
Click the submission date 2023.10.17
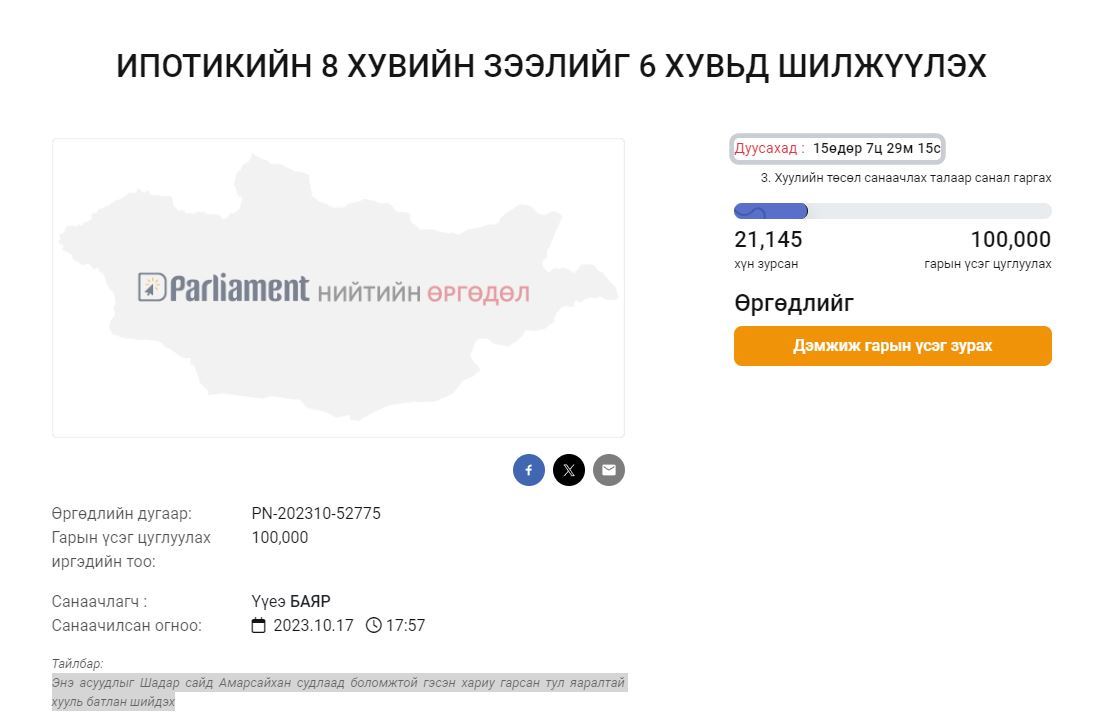click(x=313, y=626)
